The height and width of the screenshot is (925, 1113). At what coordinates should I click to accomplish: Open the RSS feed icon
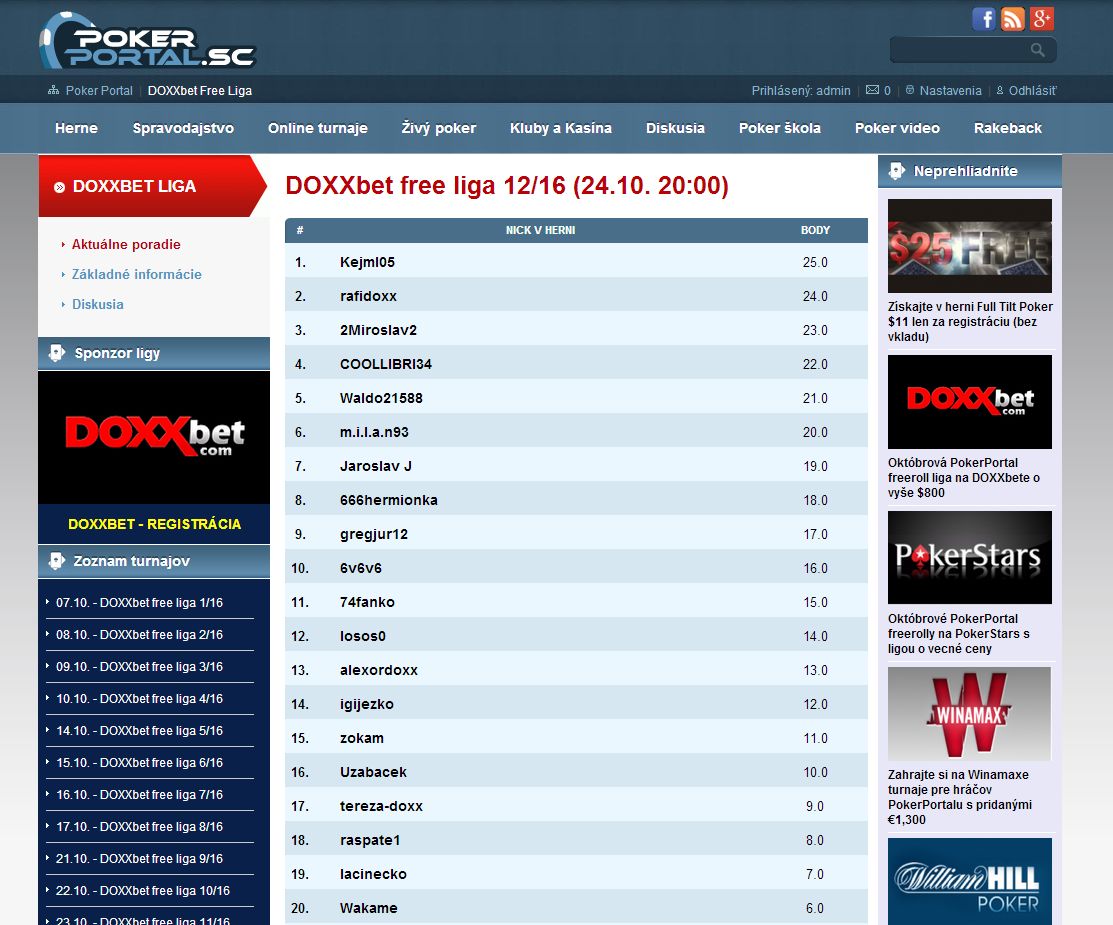click(x=1013, y=19)
